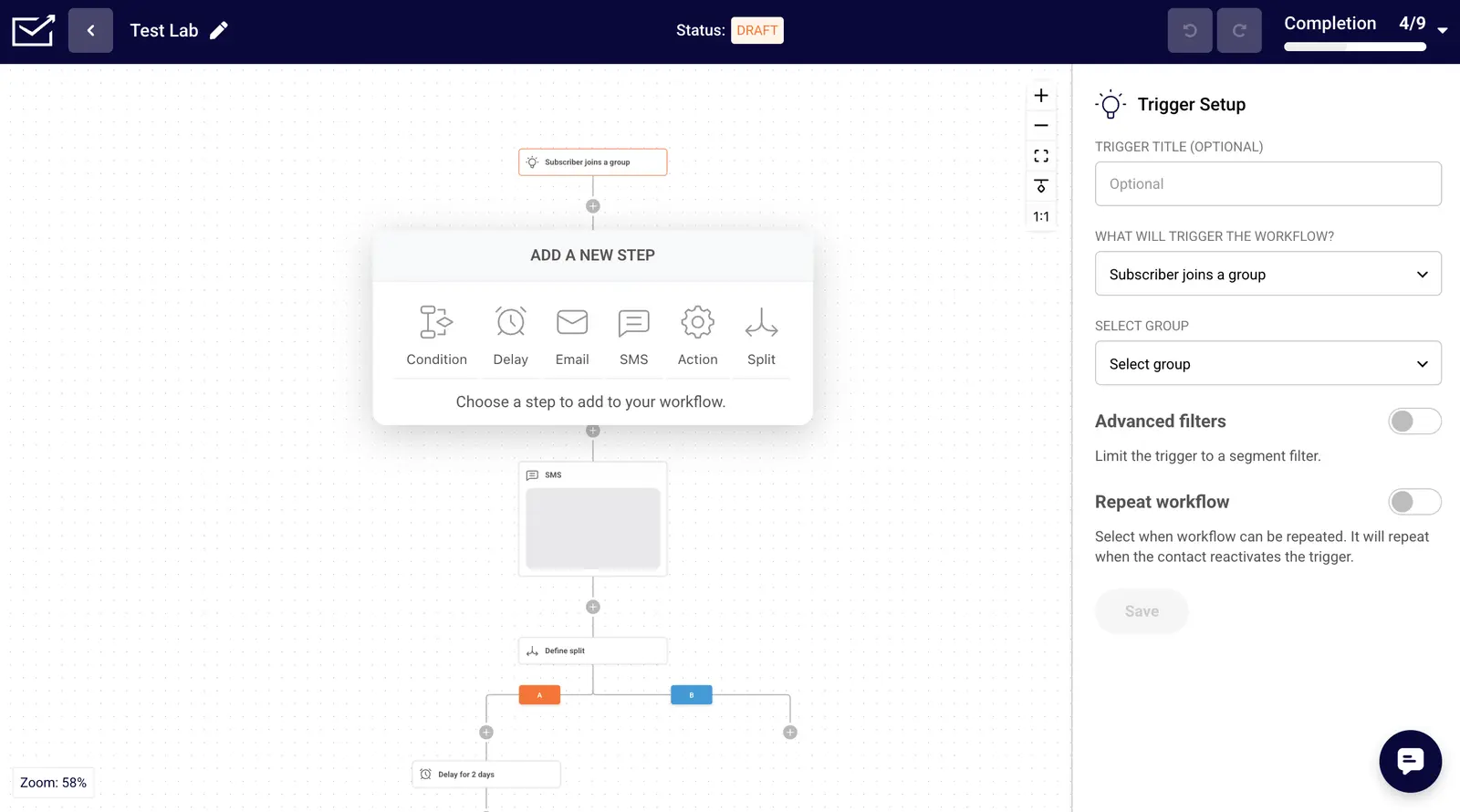
Task: Expand the Completion 4/9 dropdown
Action: click(1443, 30)
